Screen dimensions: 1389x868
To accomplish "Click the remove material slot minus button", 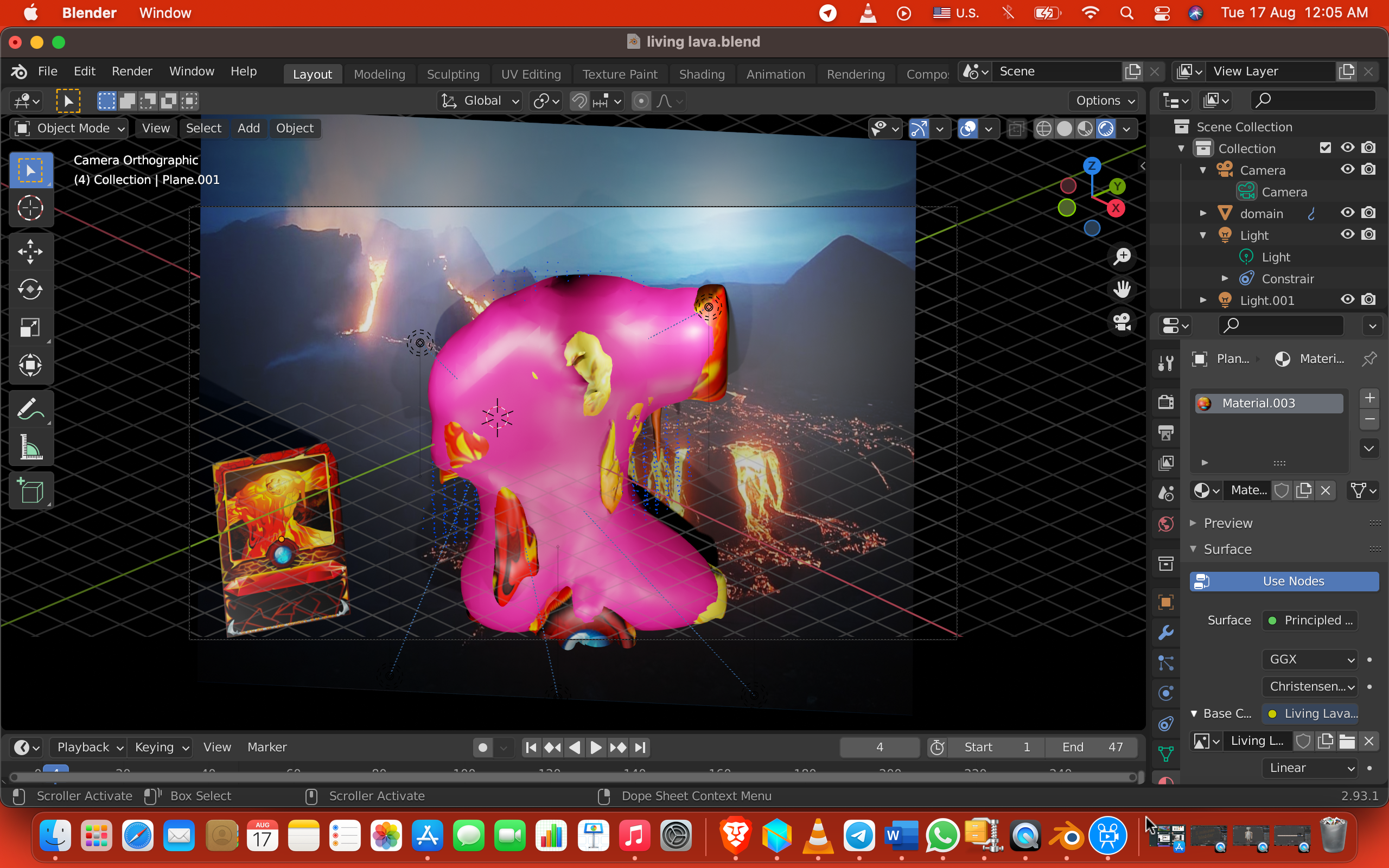I will tap(1369, 420).
